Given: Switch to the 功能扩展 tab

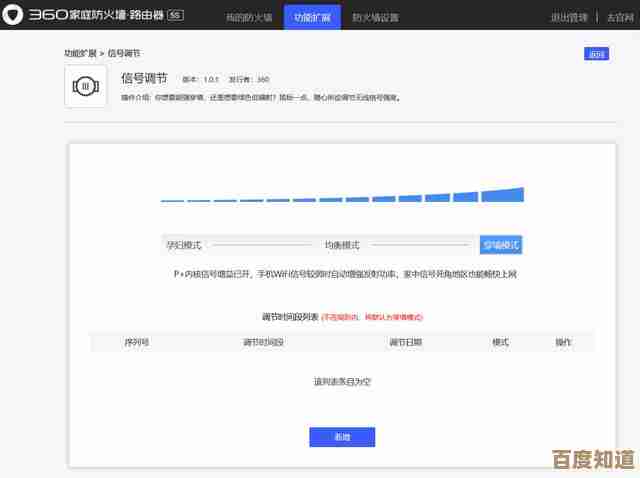Looking at the screenshot, I should [311, 17].
